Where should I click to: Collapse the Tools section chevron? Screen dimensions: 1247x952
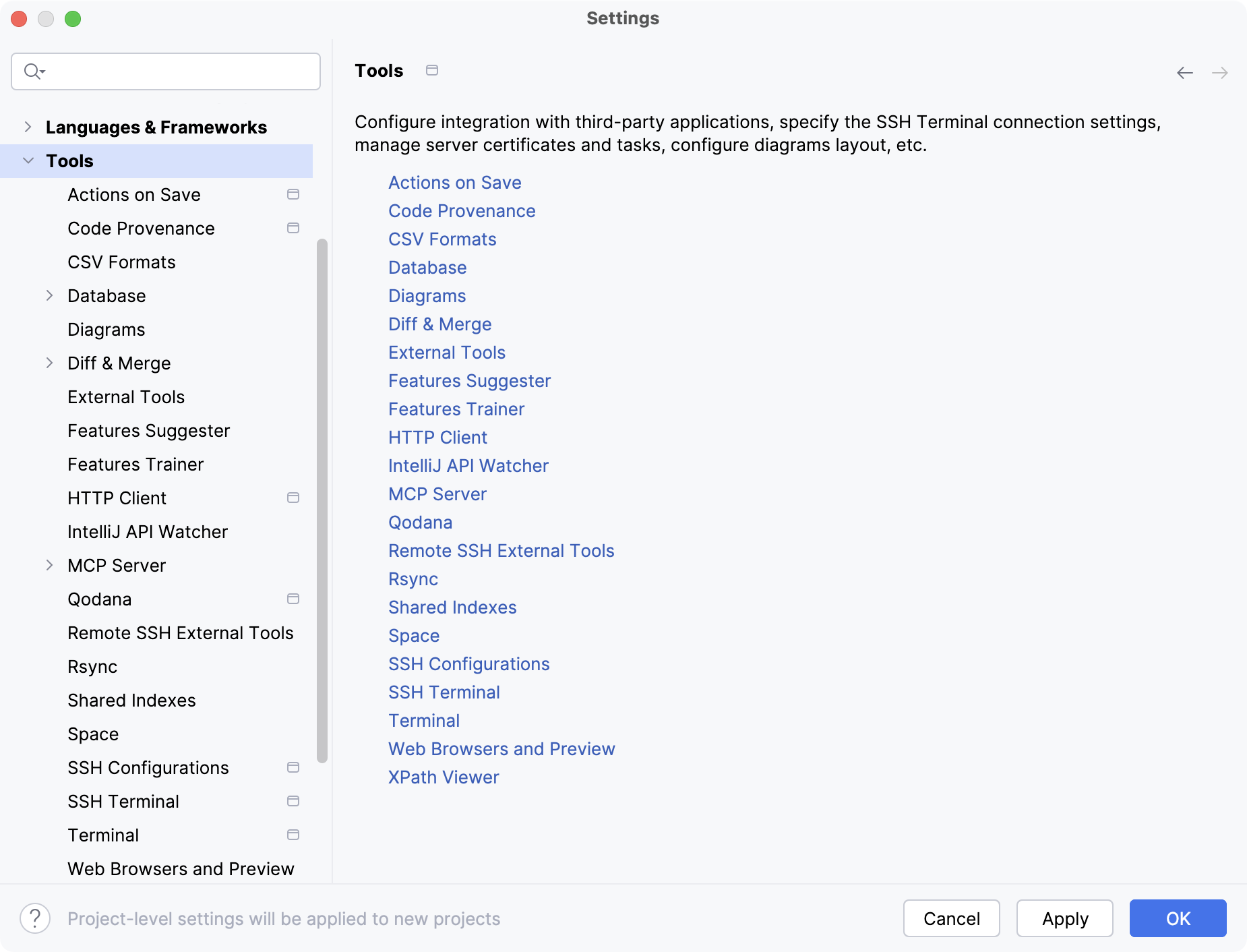(28, 160)
